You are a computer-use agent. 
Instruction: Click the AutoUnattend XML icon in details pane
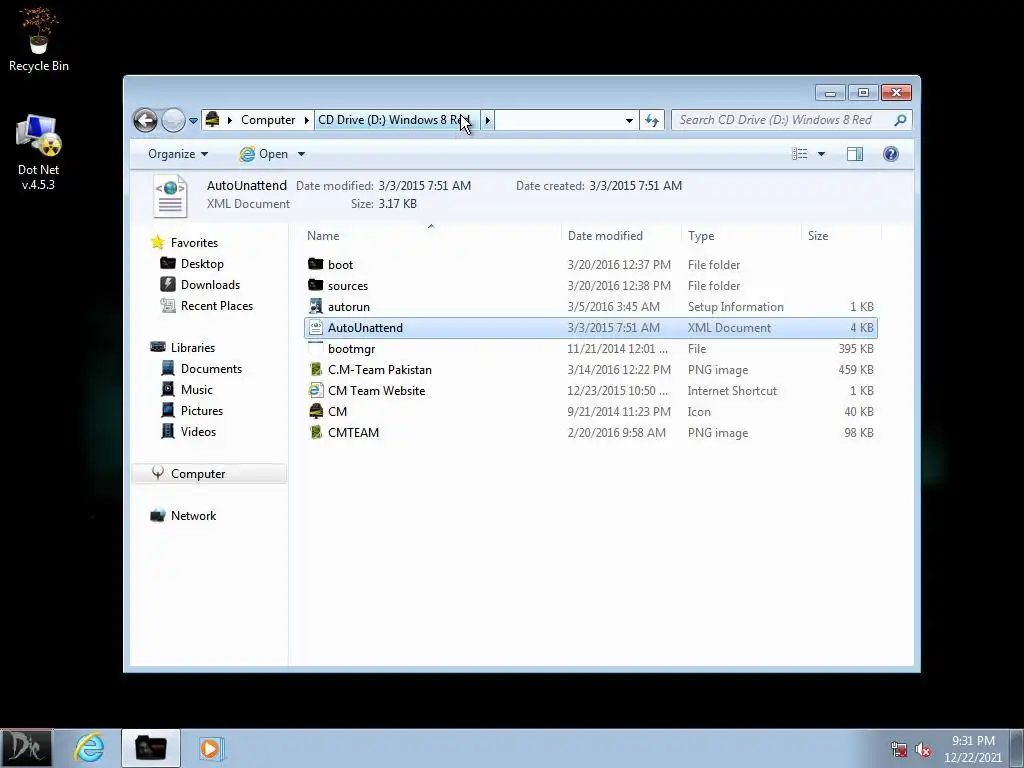coord(170,195)
